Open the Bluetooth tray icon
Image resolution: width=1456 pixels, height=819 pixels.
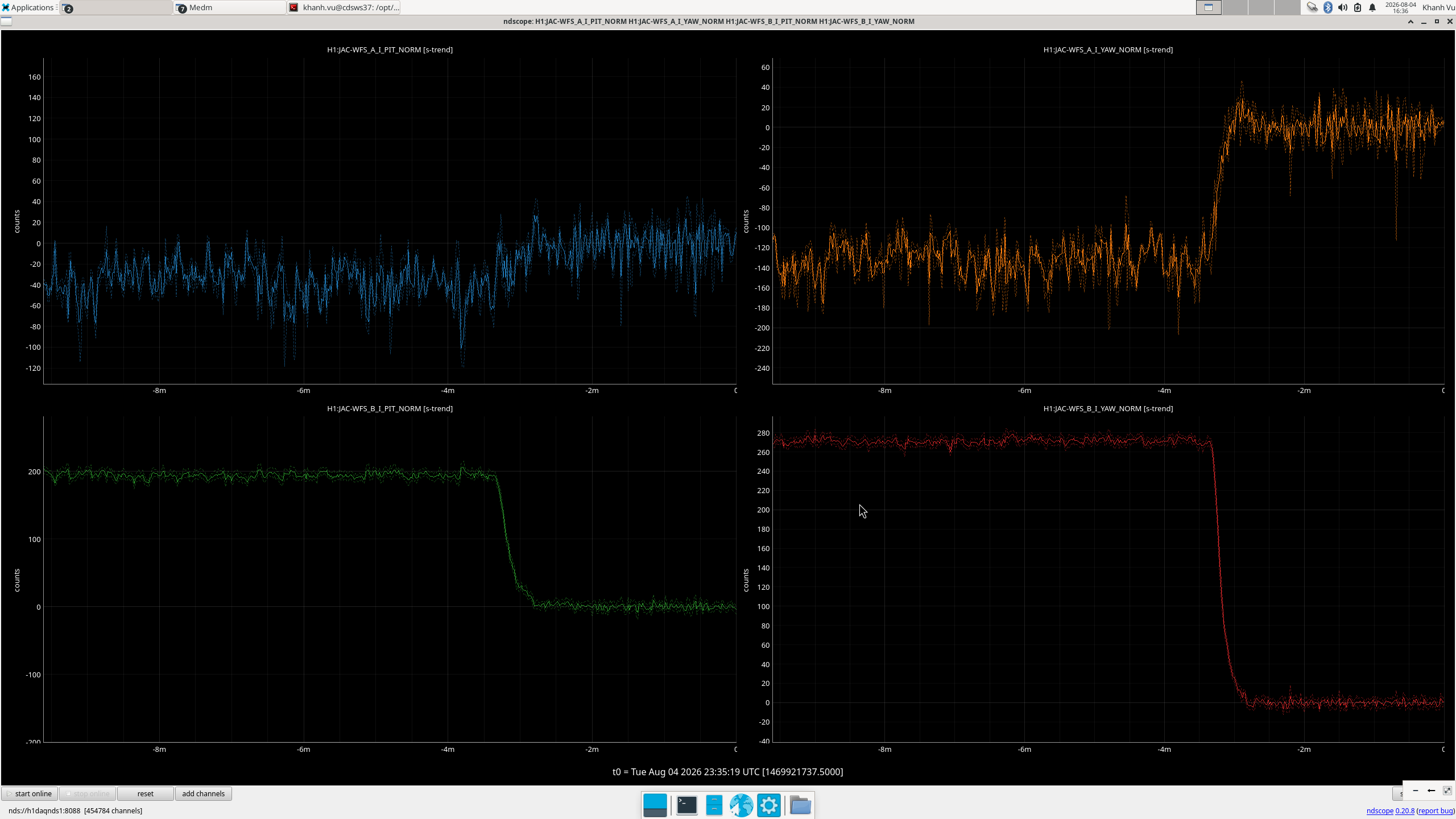pyautogui.click(x=1328, y=7)
